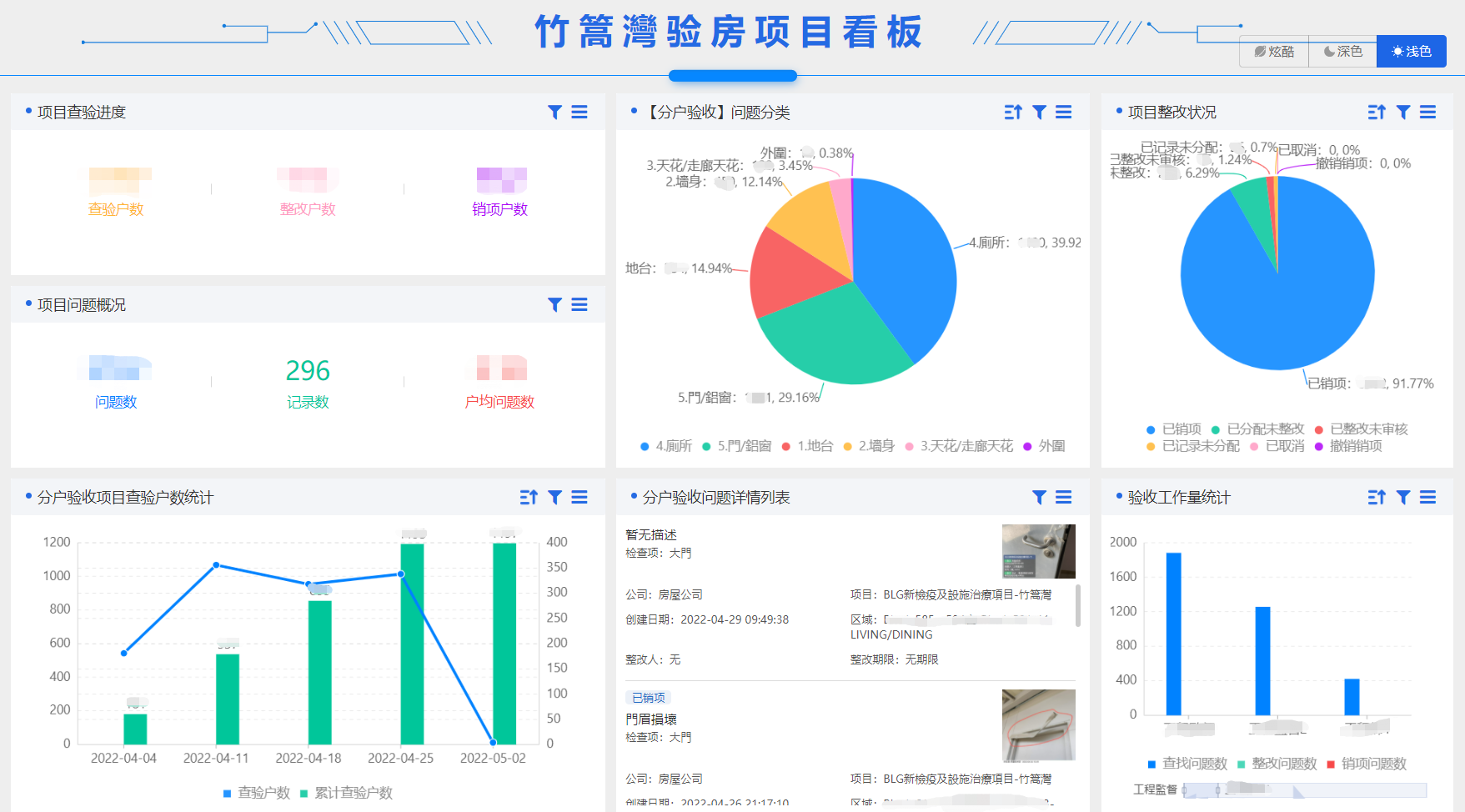Switch to 炫酷 theme
The image size is (1465, 812).
(1274, 52)
